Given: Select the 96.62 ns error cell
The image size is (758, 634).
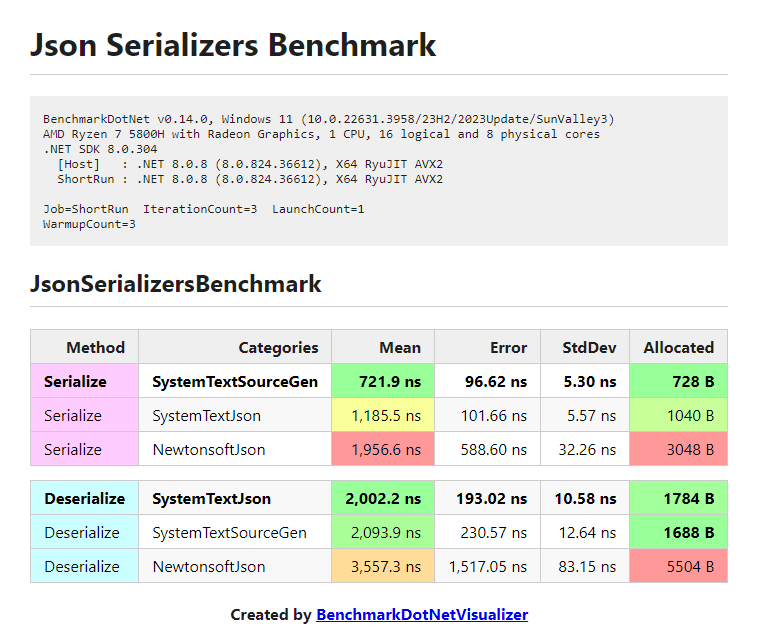Looking at the screenshot, I should [487, 381].
